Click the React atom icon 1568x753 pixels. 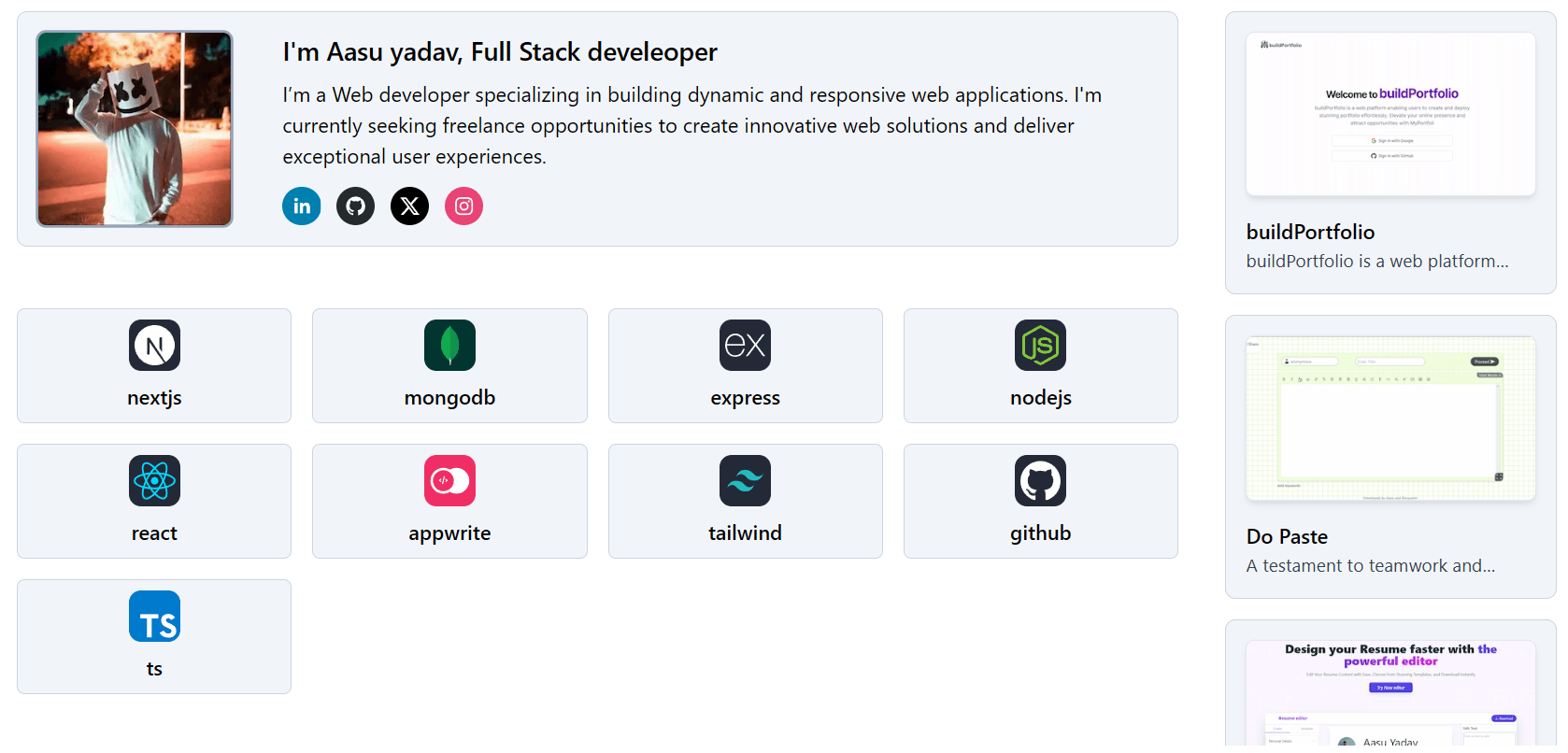pos(154,481)
